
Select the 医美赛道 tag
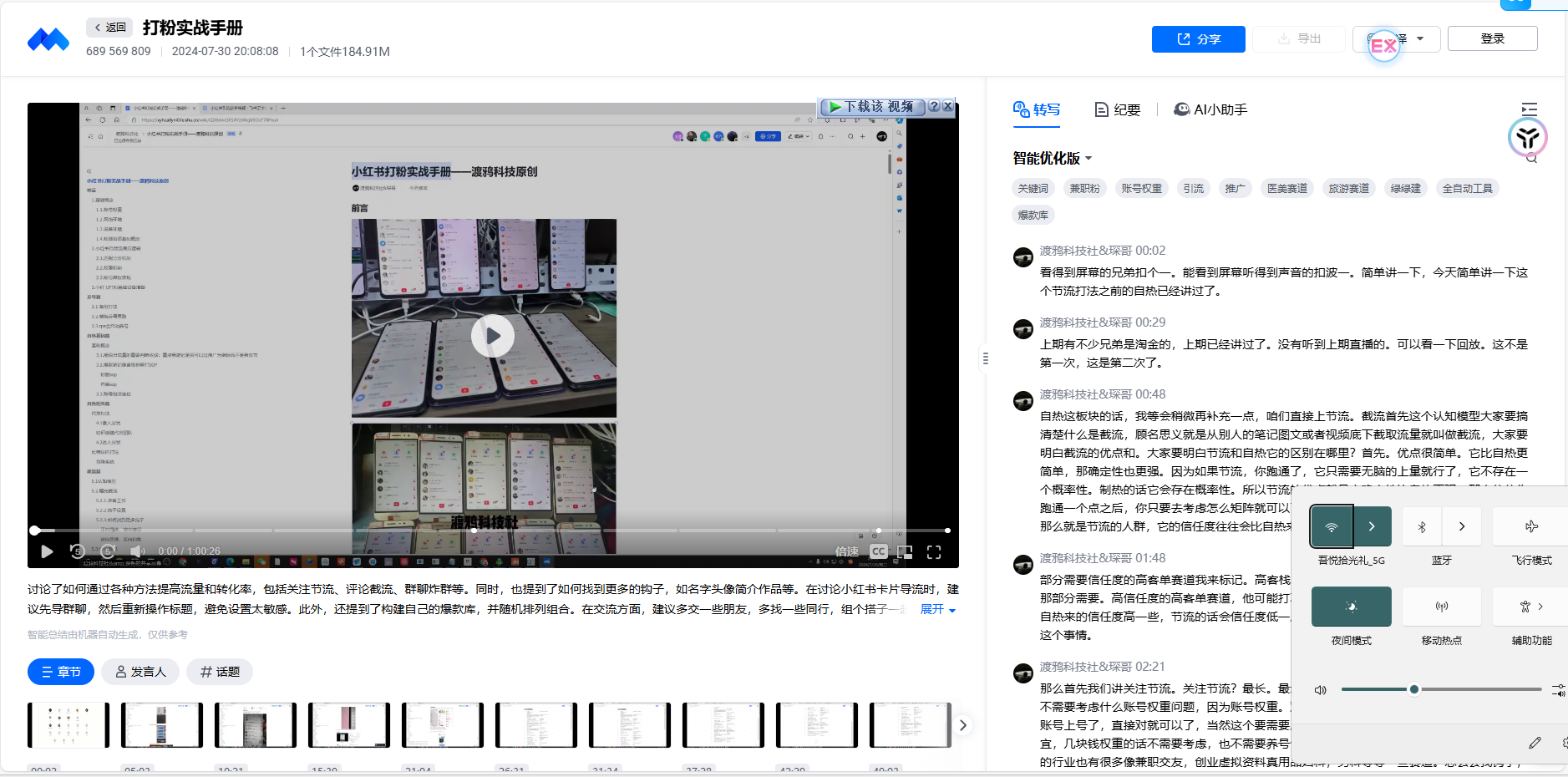coord(1286,188)
